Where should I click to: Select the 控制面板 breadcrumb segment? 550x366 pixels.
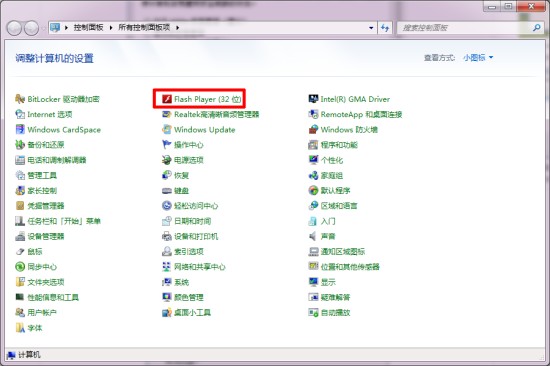tap(88, 27)
